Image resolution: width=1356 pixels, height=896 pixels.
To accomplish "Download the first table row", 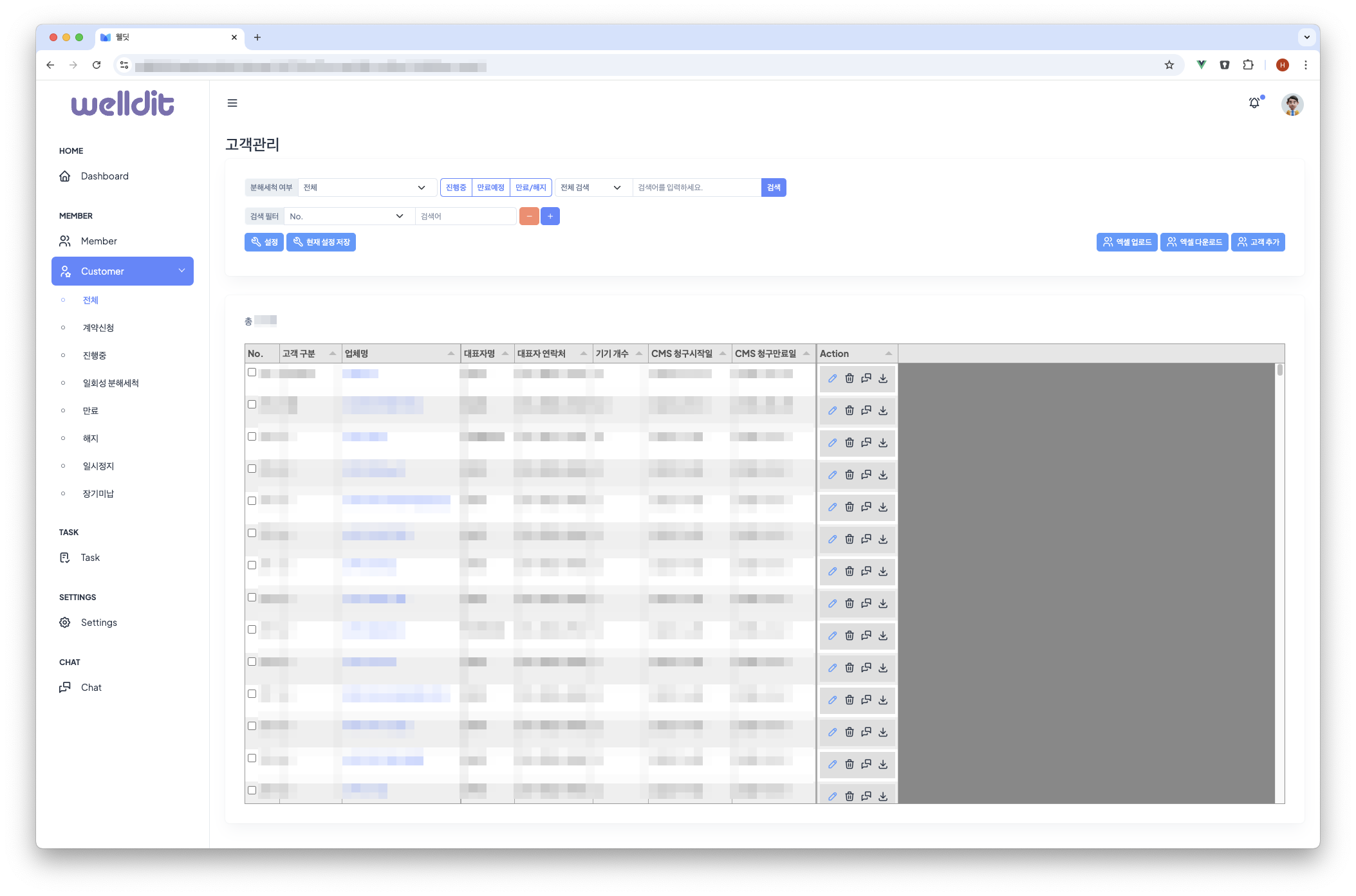I will tap(883, 378).
